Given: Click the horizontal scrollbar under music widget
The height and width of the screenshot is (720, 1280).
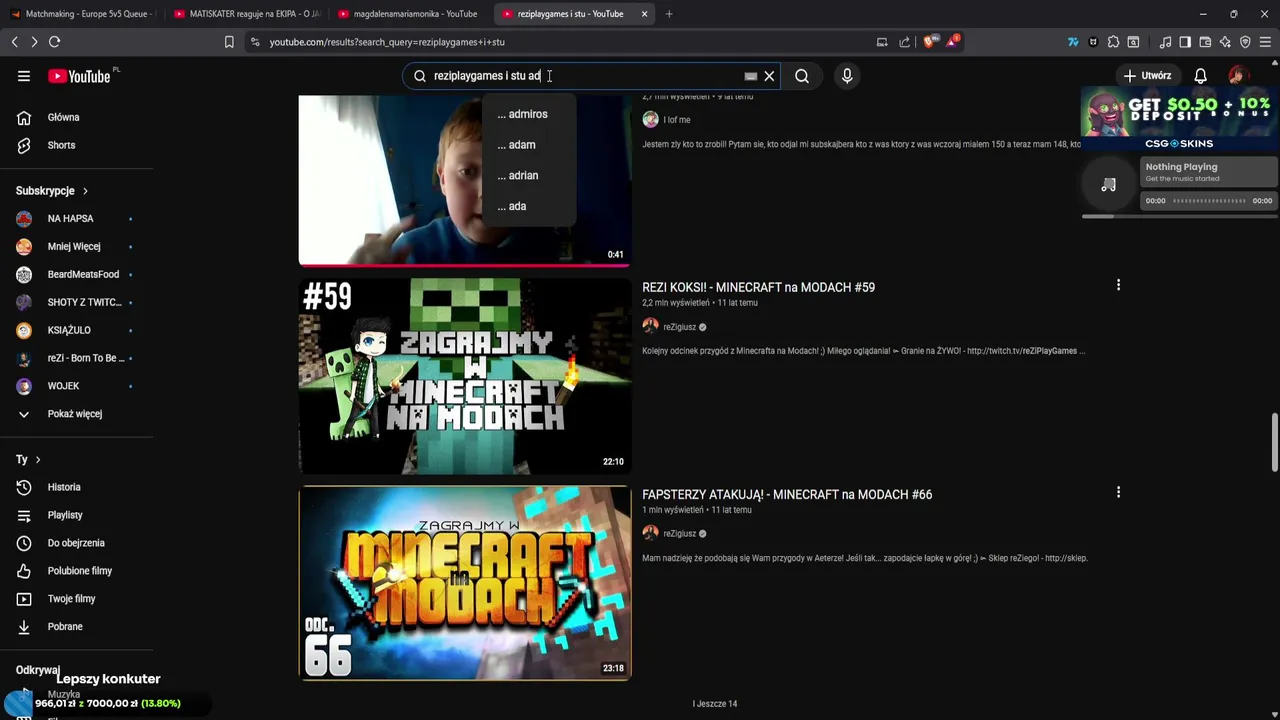Looking at the screenshot, I should pyautogui.click(x=1098, y=216).
